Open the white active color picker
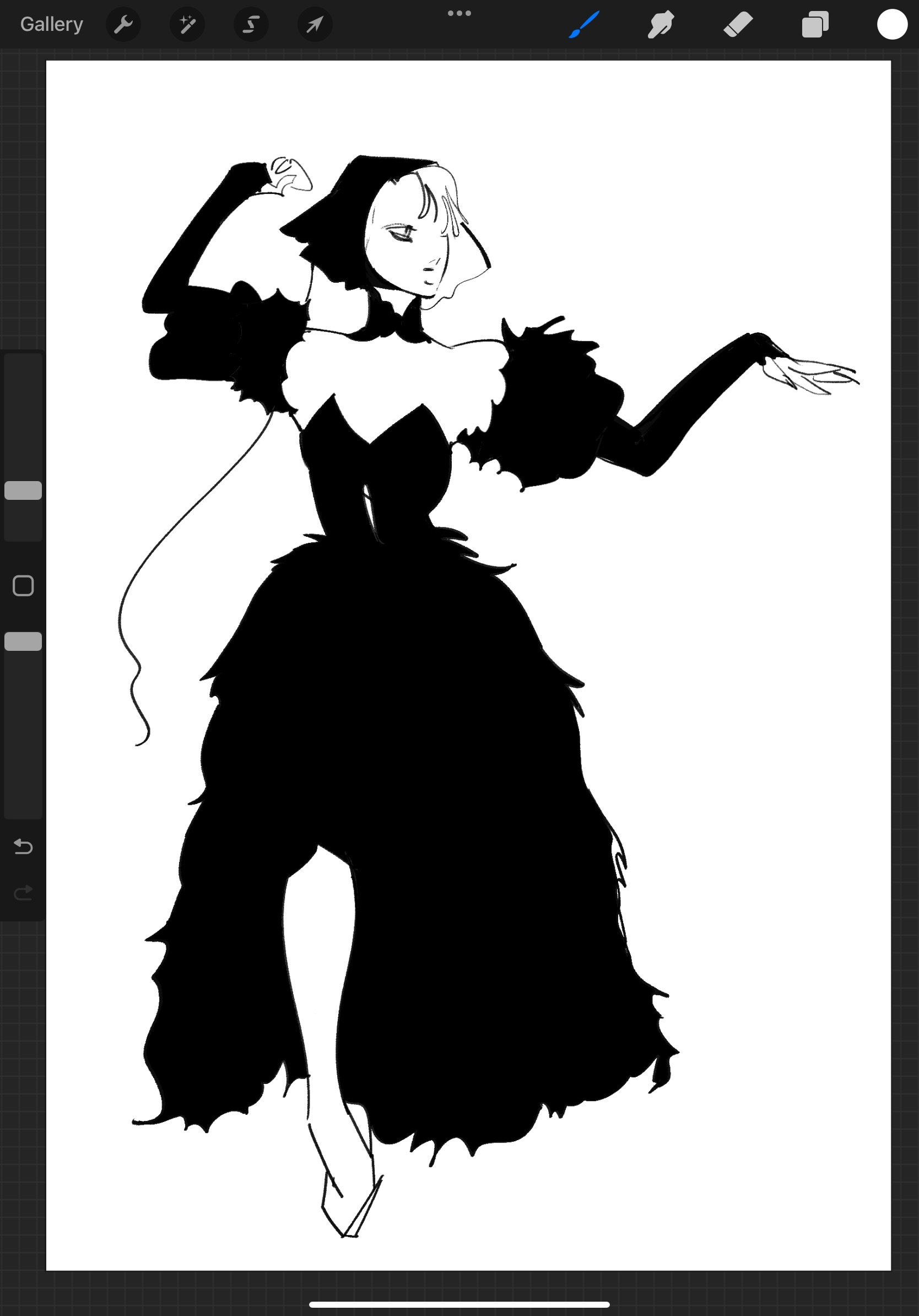This screenshot has height=1316, width=919. (892, 25)
